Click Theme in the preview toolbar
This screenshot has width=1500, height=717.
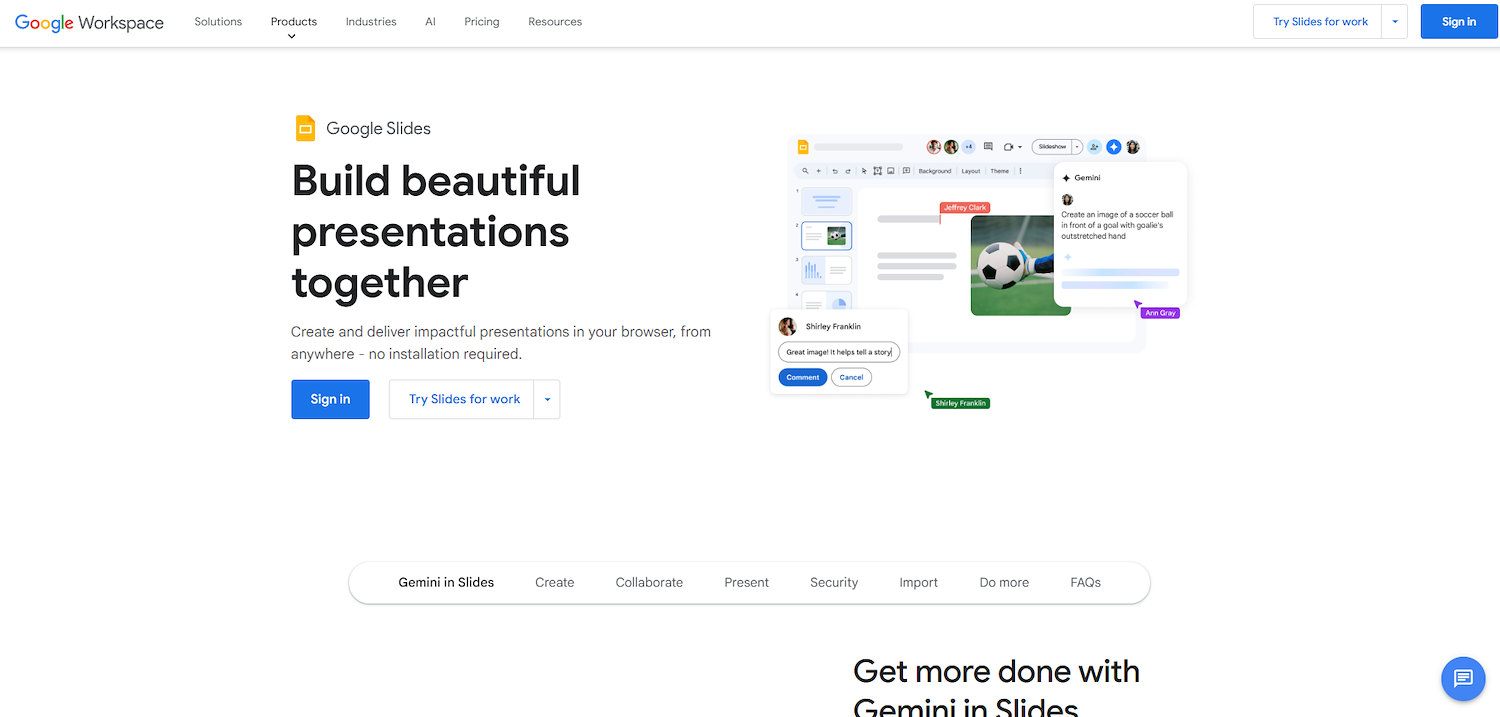point(1000,171)
